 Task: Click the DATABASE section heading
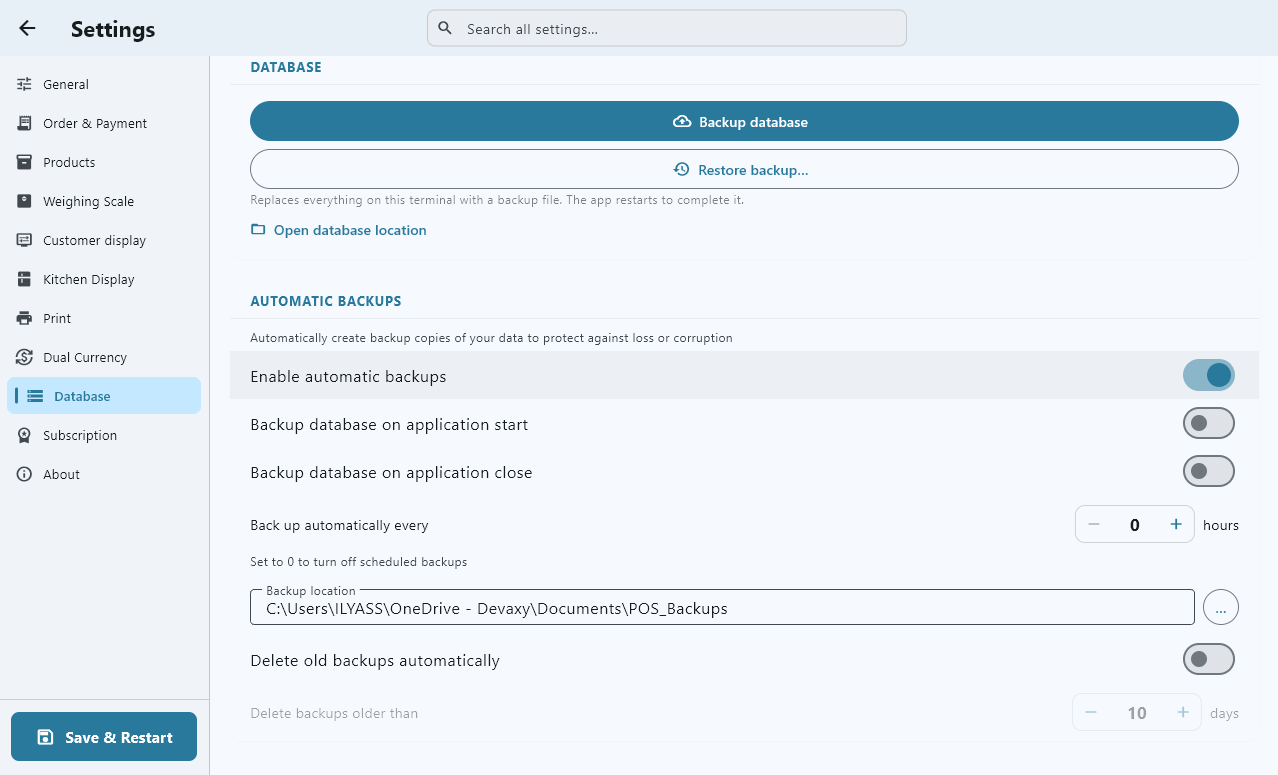pos(286,67)
